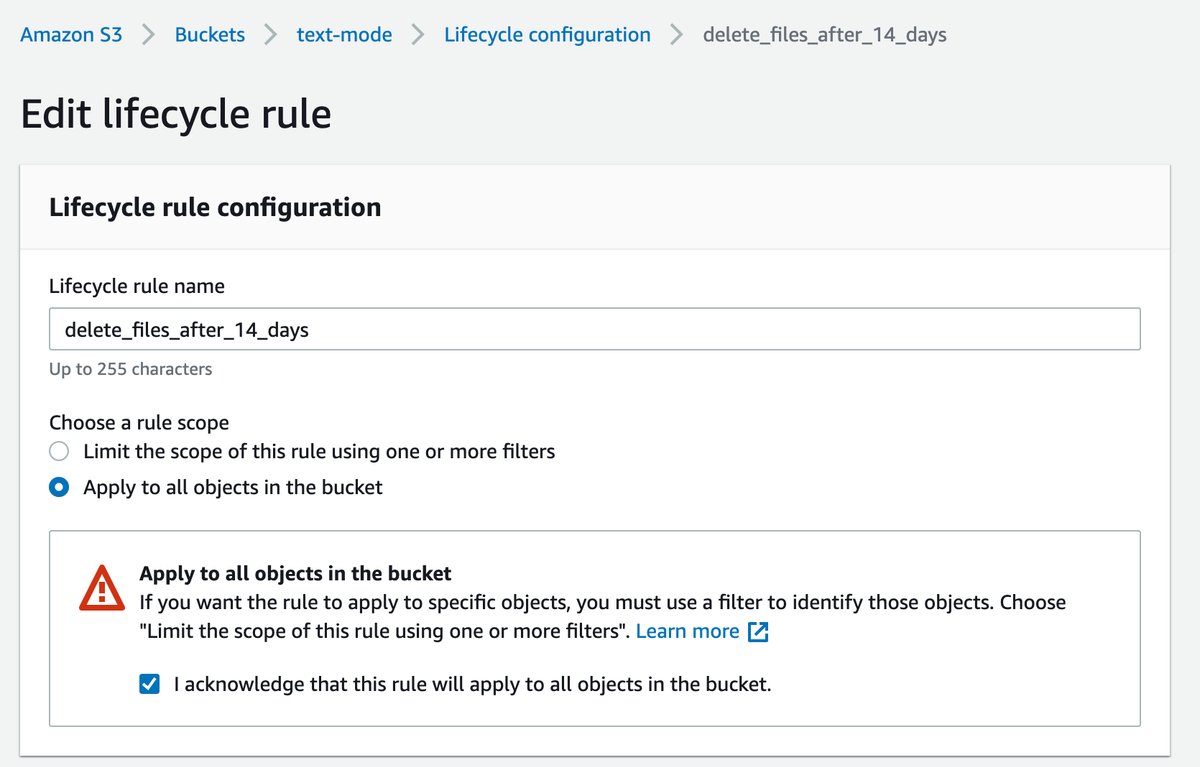Viewport: 1200px width, 767px height.
Task: Click the Limit the scope radio label text
Action: (x=320, y=451)
